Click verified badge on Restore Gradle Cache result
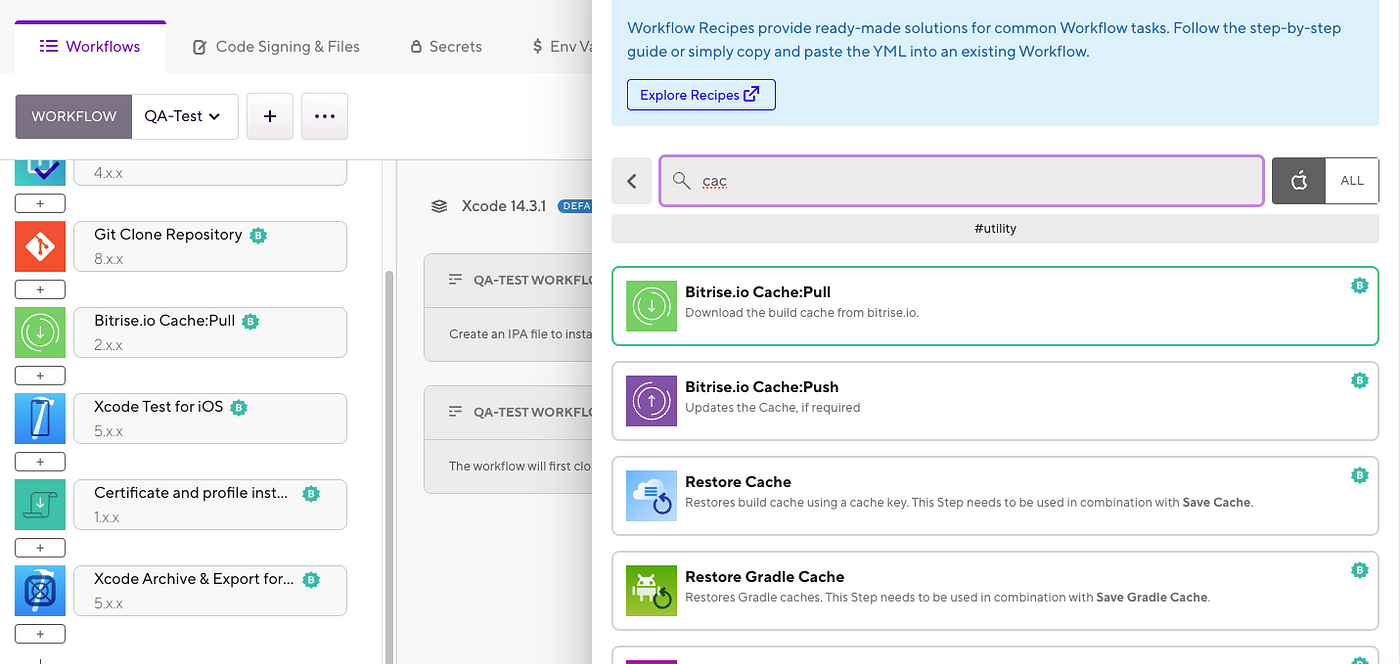The height and width of the screenshot is (664, 1400). point(1359,570)
